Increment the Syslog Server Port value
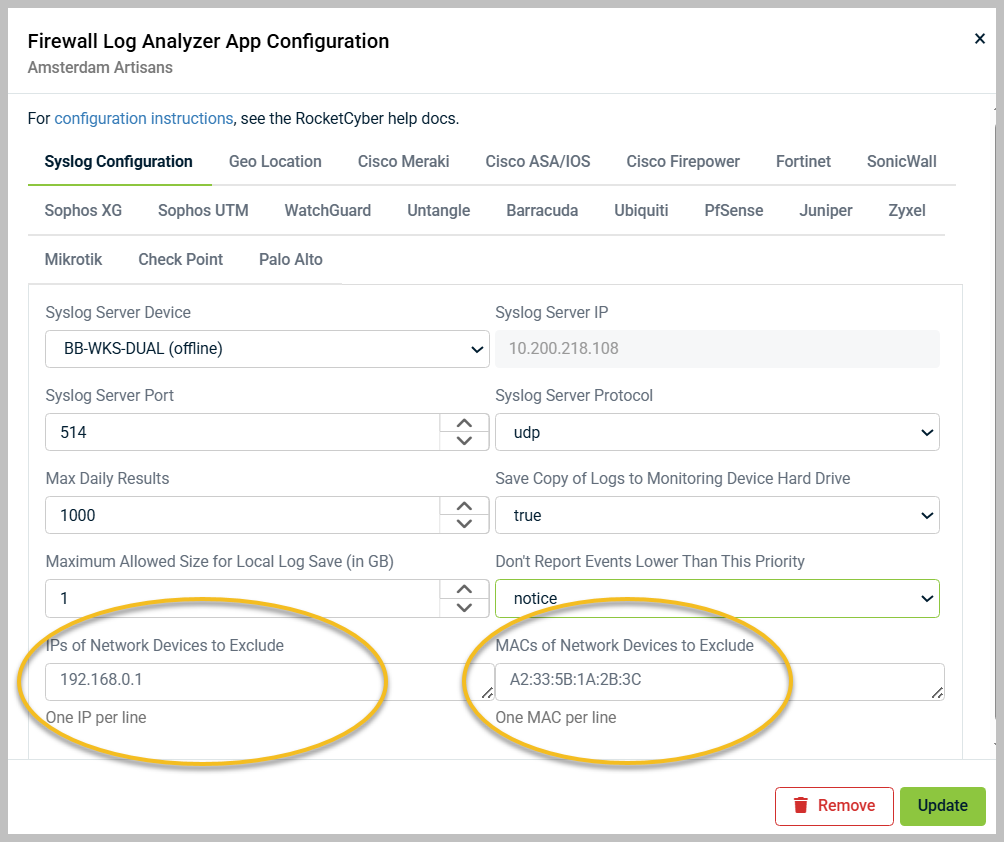 pos(464,424)
